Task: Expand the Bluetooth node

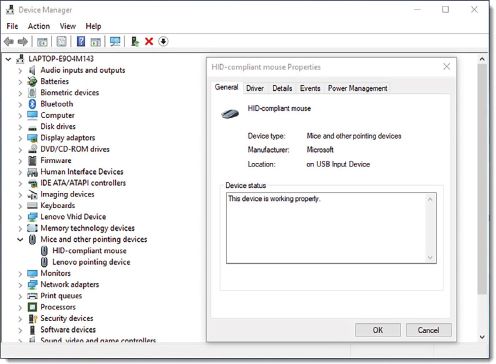Action: pyautogui.click(x=20, y=105)
